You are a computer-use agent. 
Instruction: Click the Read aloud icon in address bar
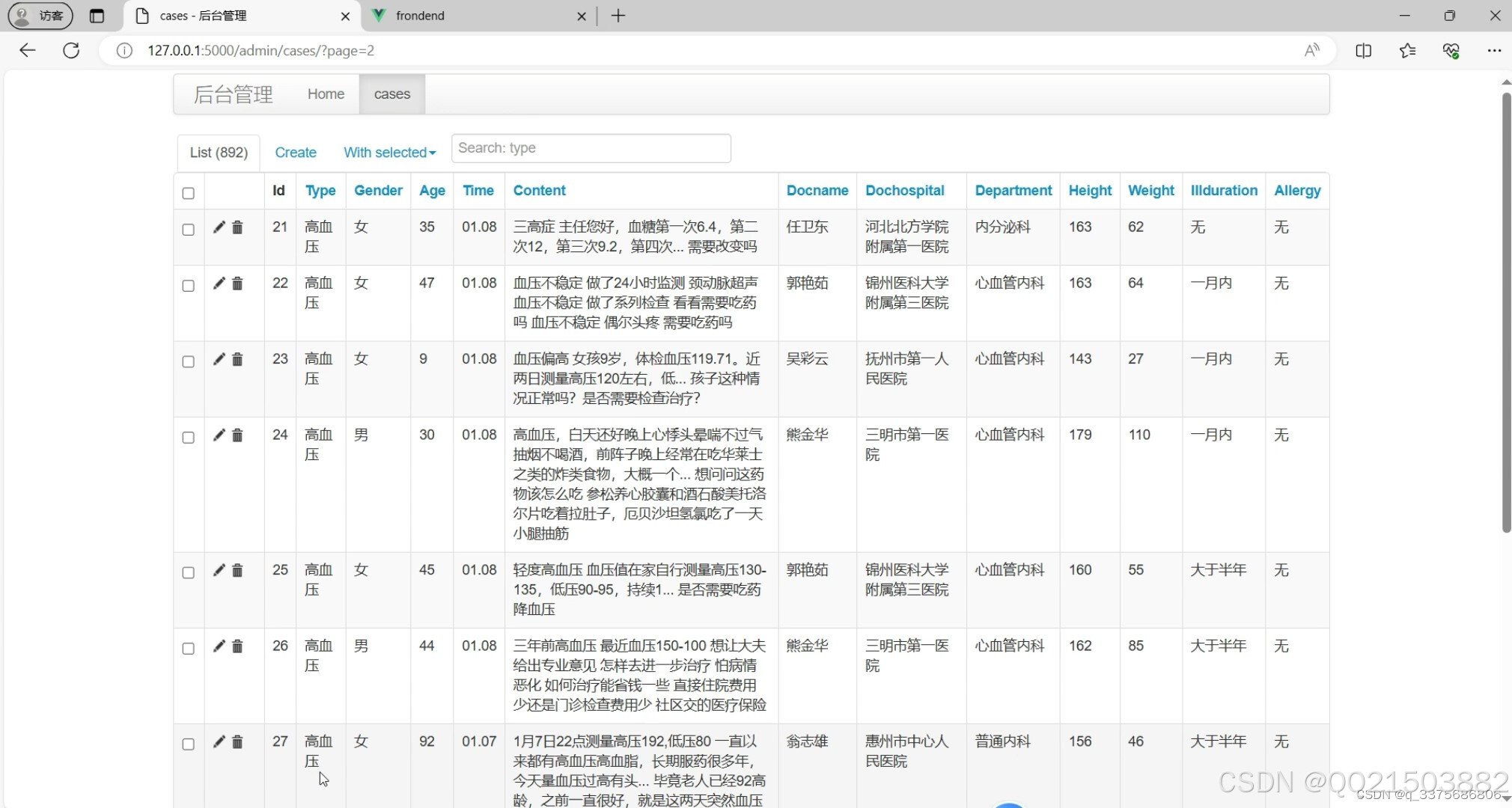point(1311,49)
